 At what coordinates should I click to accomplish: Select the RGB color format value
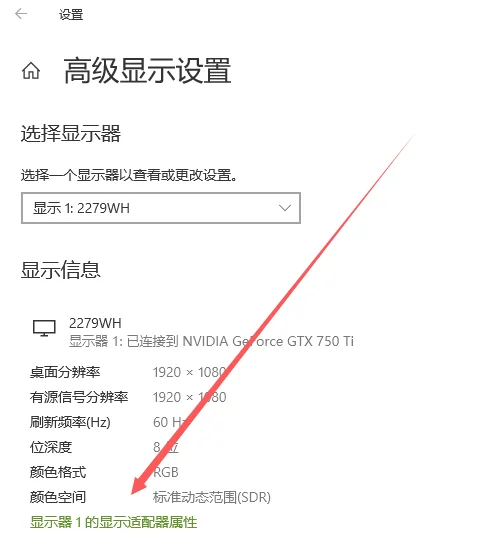tap(166, 472)
